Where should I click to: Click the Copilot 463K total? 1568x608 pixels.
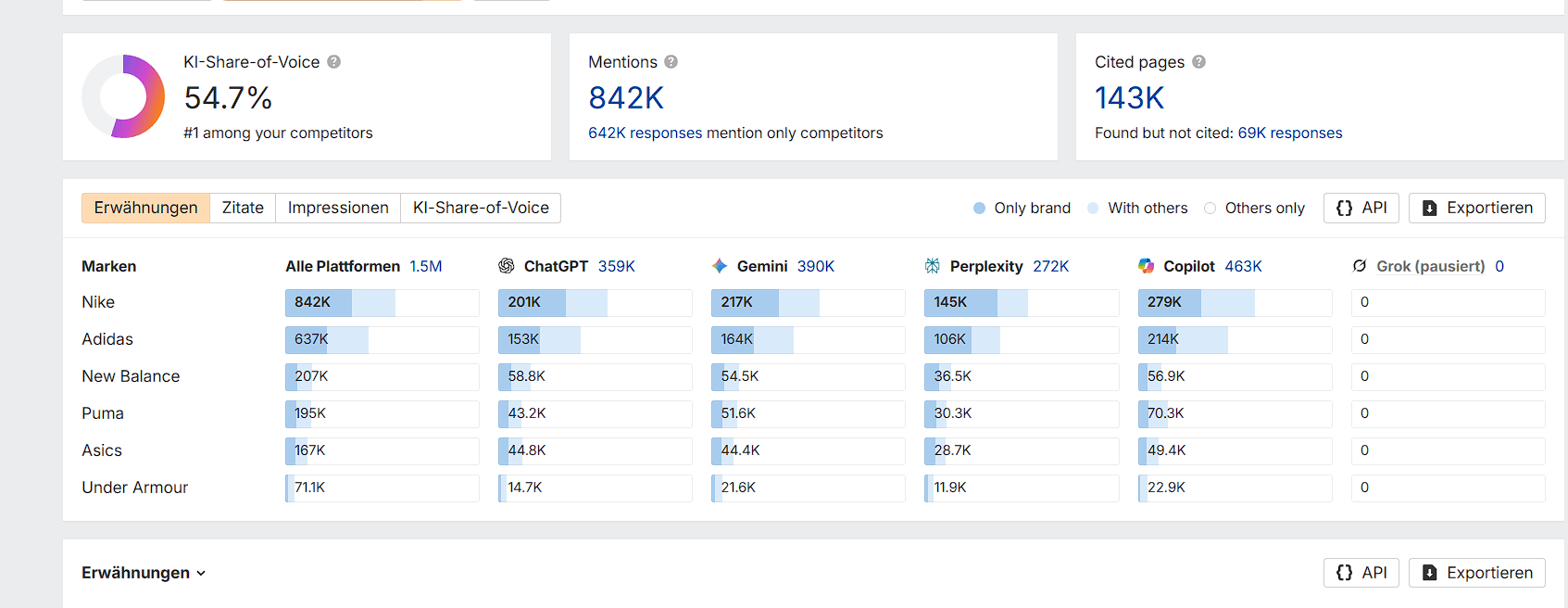(1244, 266)
